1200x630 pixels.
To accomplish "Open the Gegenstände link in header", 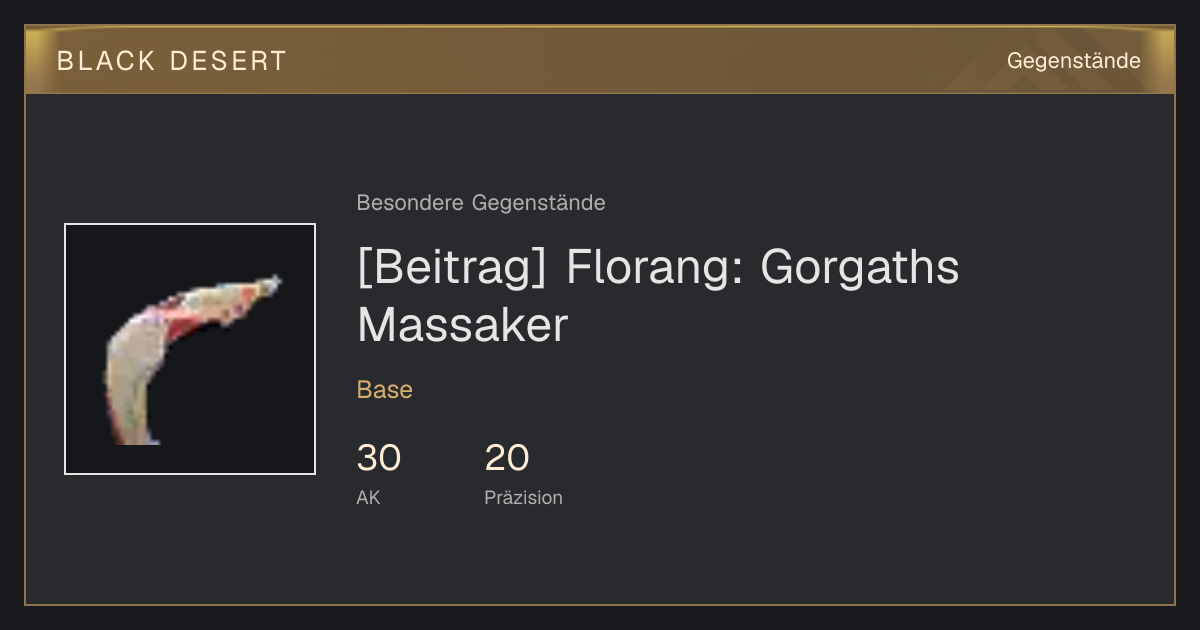I will [x=1073, y=61].
